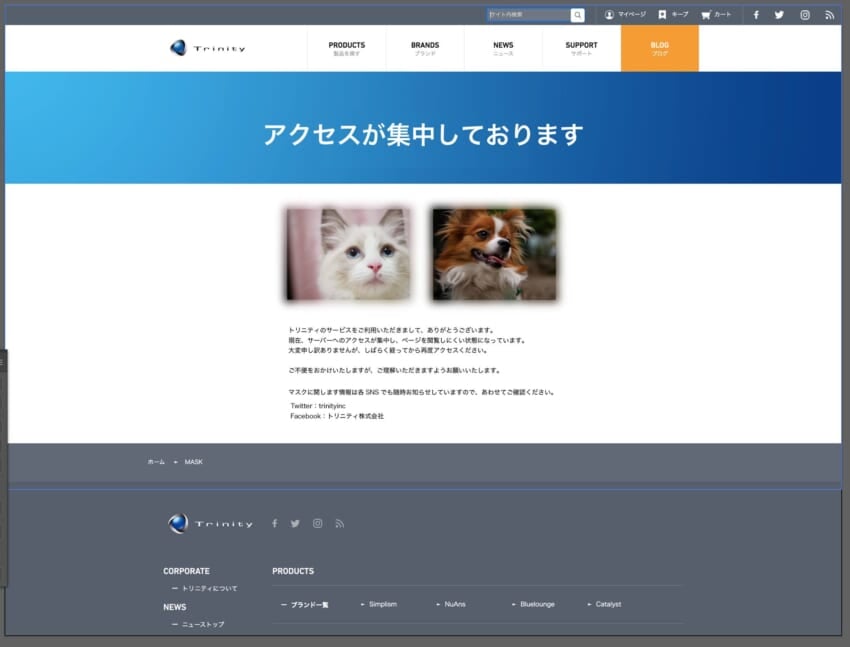
Task: Open the Bluelounge footer brand link
Action: [x=537, y=604]
